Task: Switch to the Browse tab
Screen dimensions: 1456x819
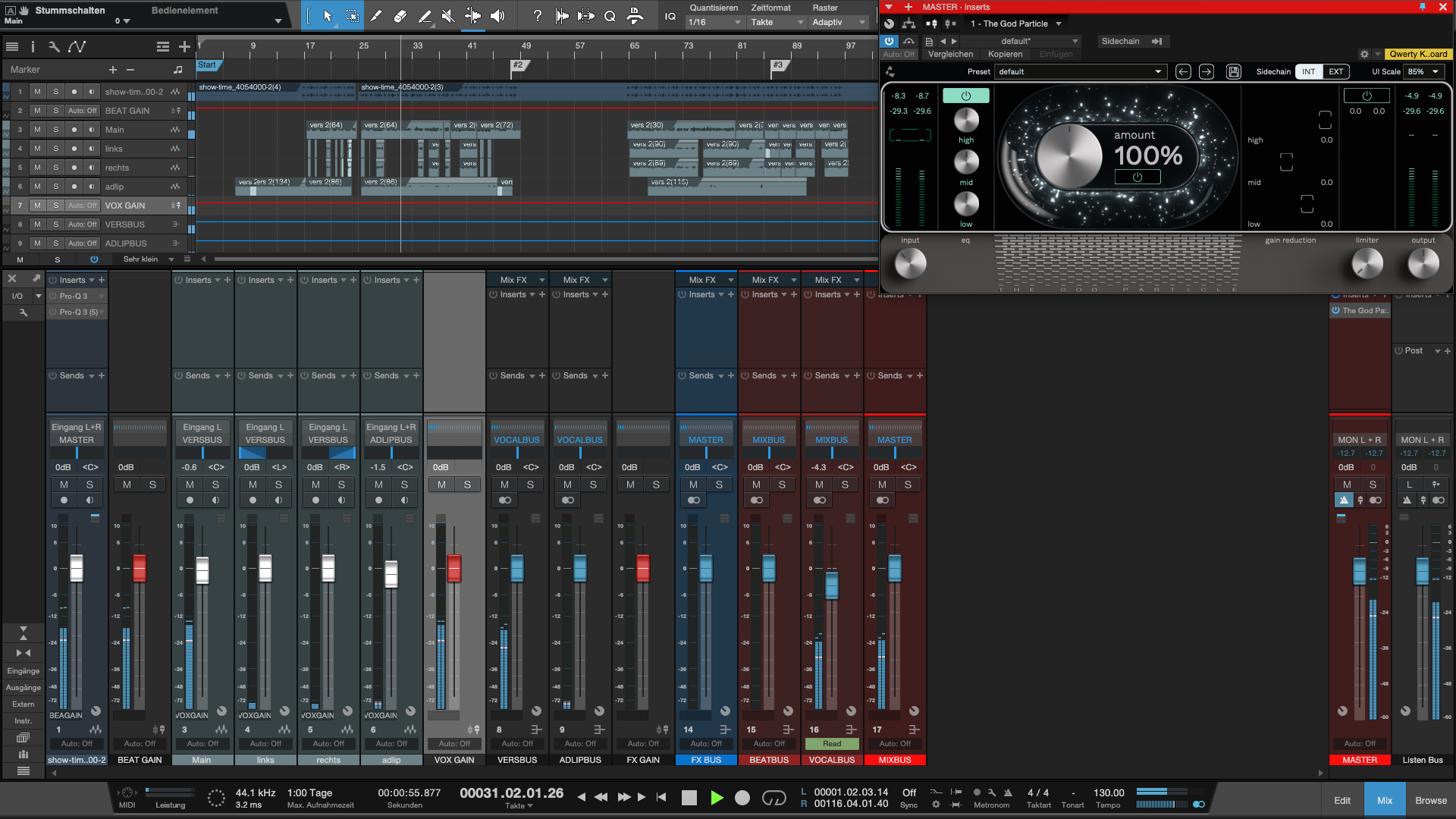Action: pyautogui.click(x=1431, y=800)
